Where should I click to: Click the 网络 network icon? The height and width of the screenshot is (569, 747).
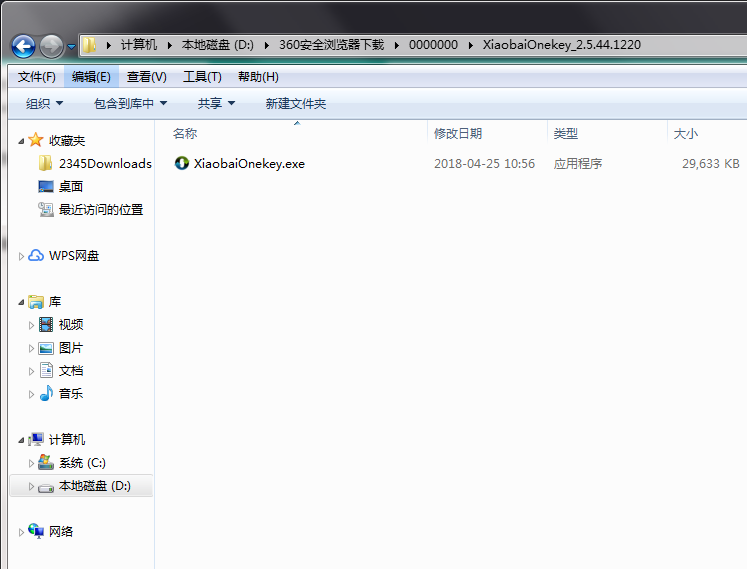pyautogui.click(x=36, y=531)
